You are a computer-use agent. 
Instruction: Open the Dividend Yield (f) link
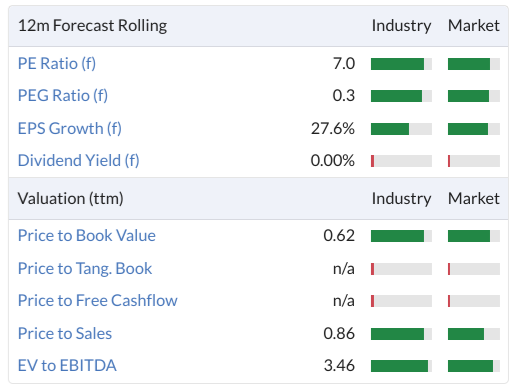click(78, 161)
